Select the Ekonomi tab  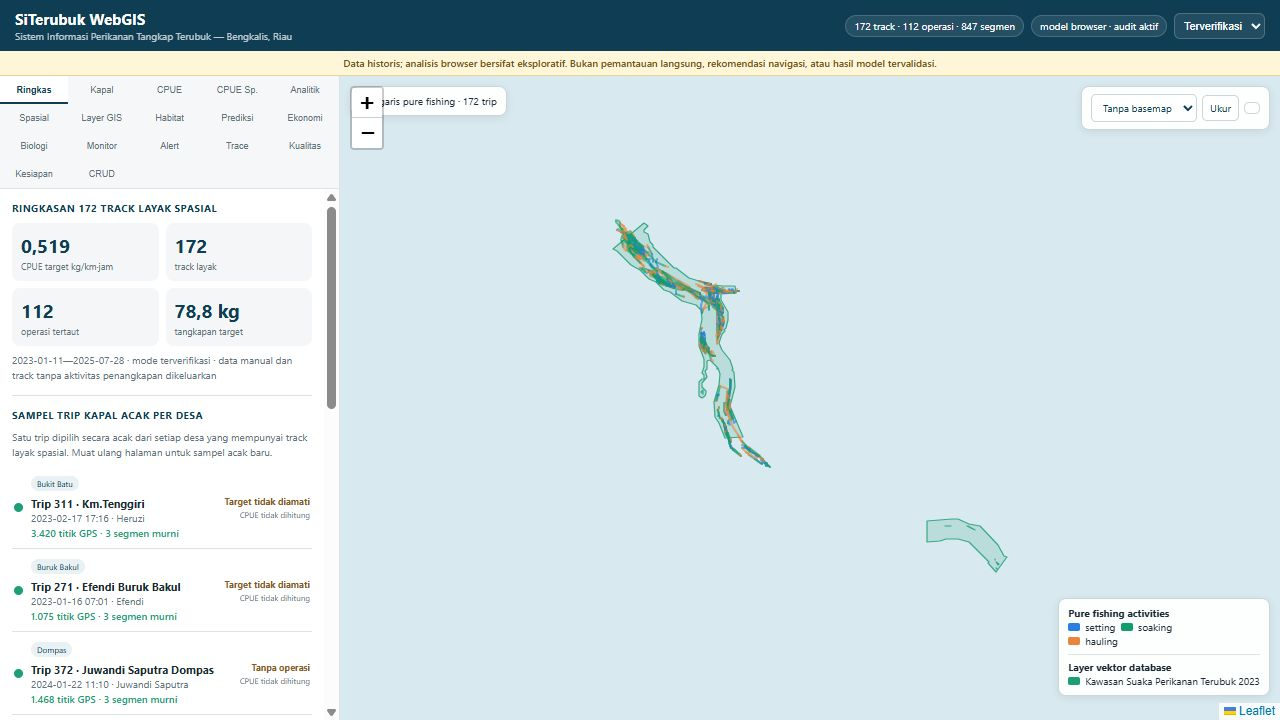click(305, 118)
